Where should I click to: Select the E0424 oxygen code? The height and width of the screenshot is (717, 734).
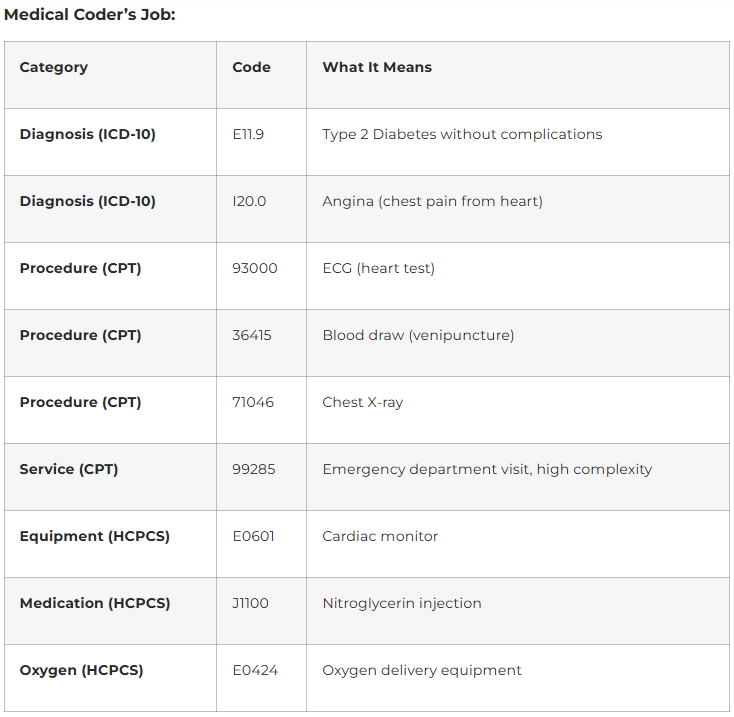click(x=255, y=670)
